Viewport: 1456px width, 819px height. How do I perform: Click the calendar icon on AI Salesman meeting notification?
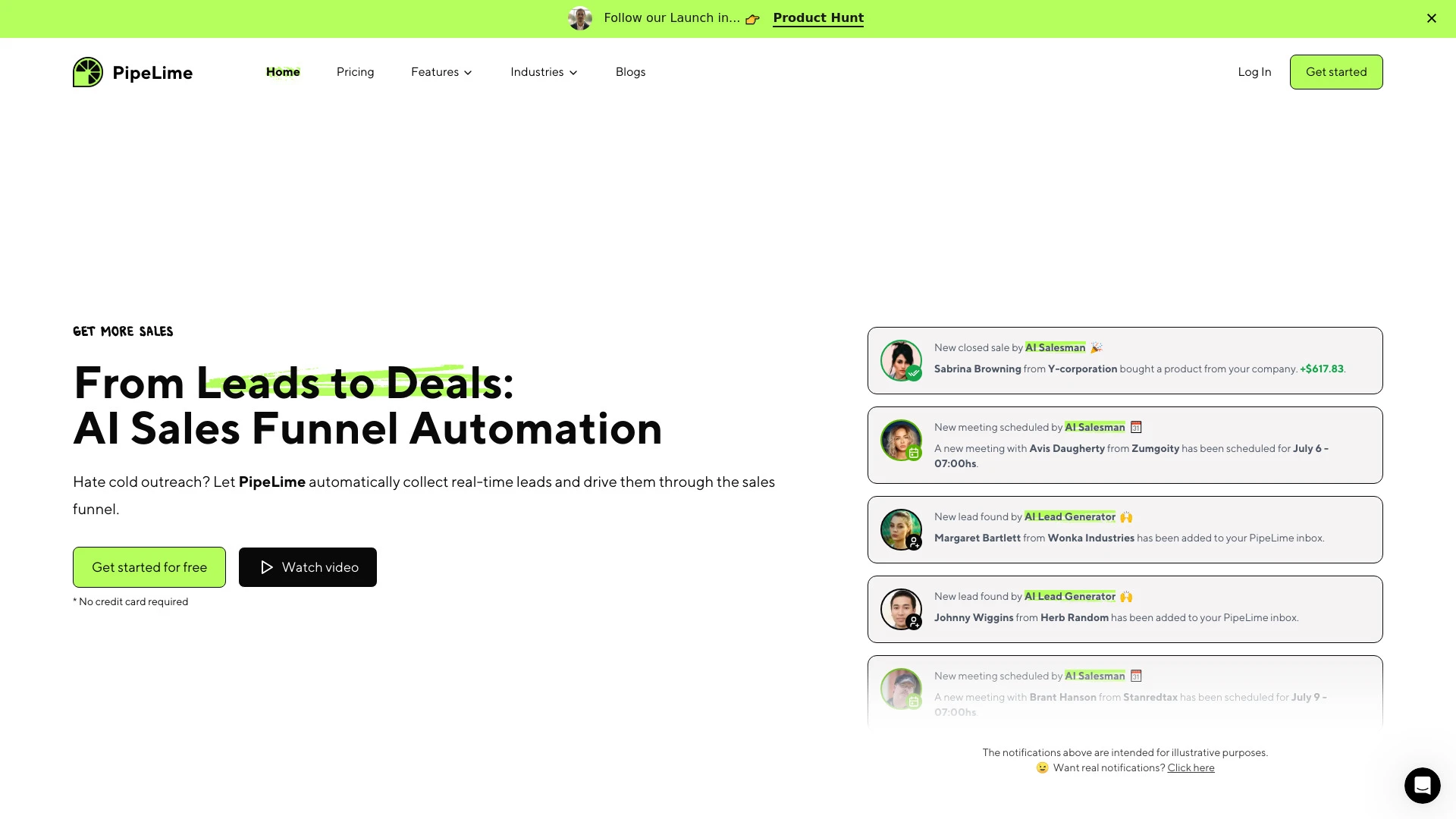1136,427
